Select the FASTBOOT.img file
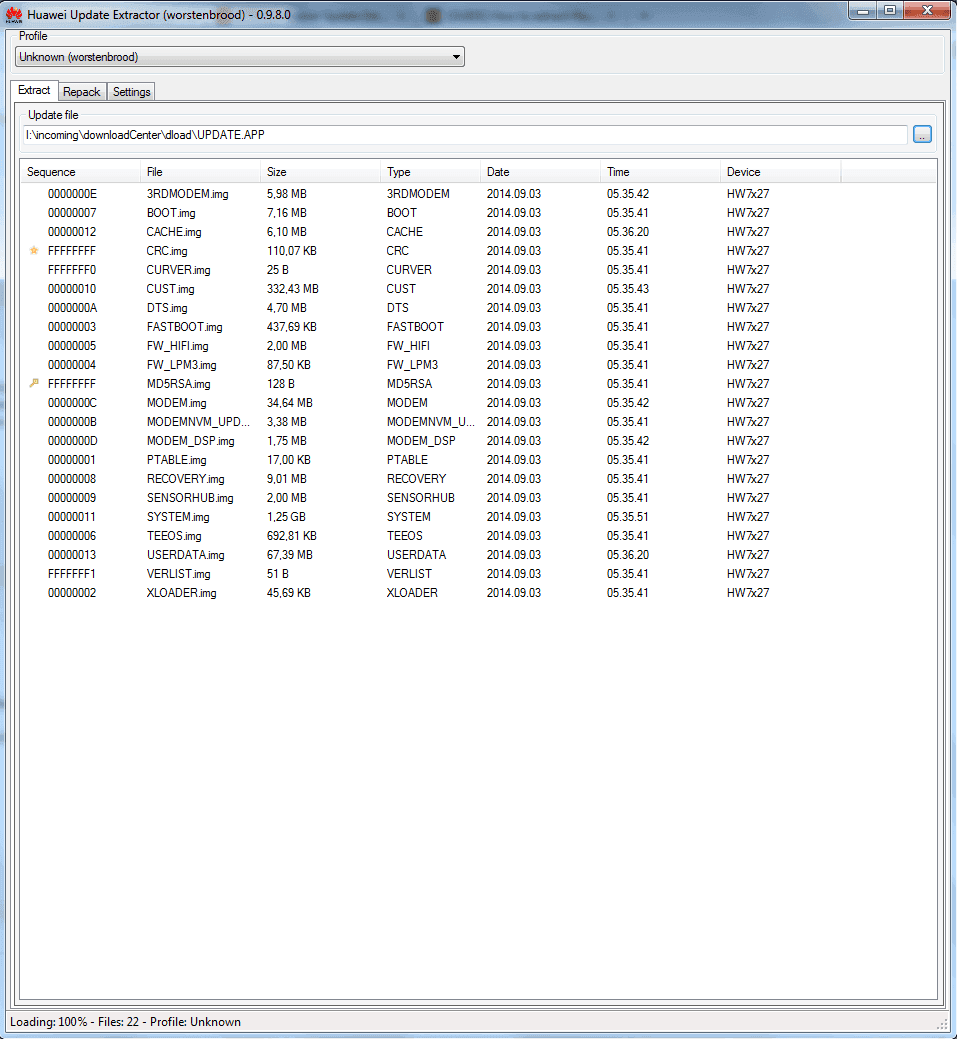The height and width of the screenshot is (1039, 957). [184, 327]
